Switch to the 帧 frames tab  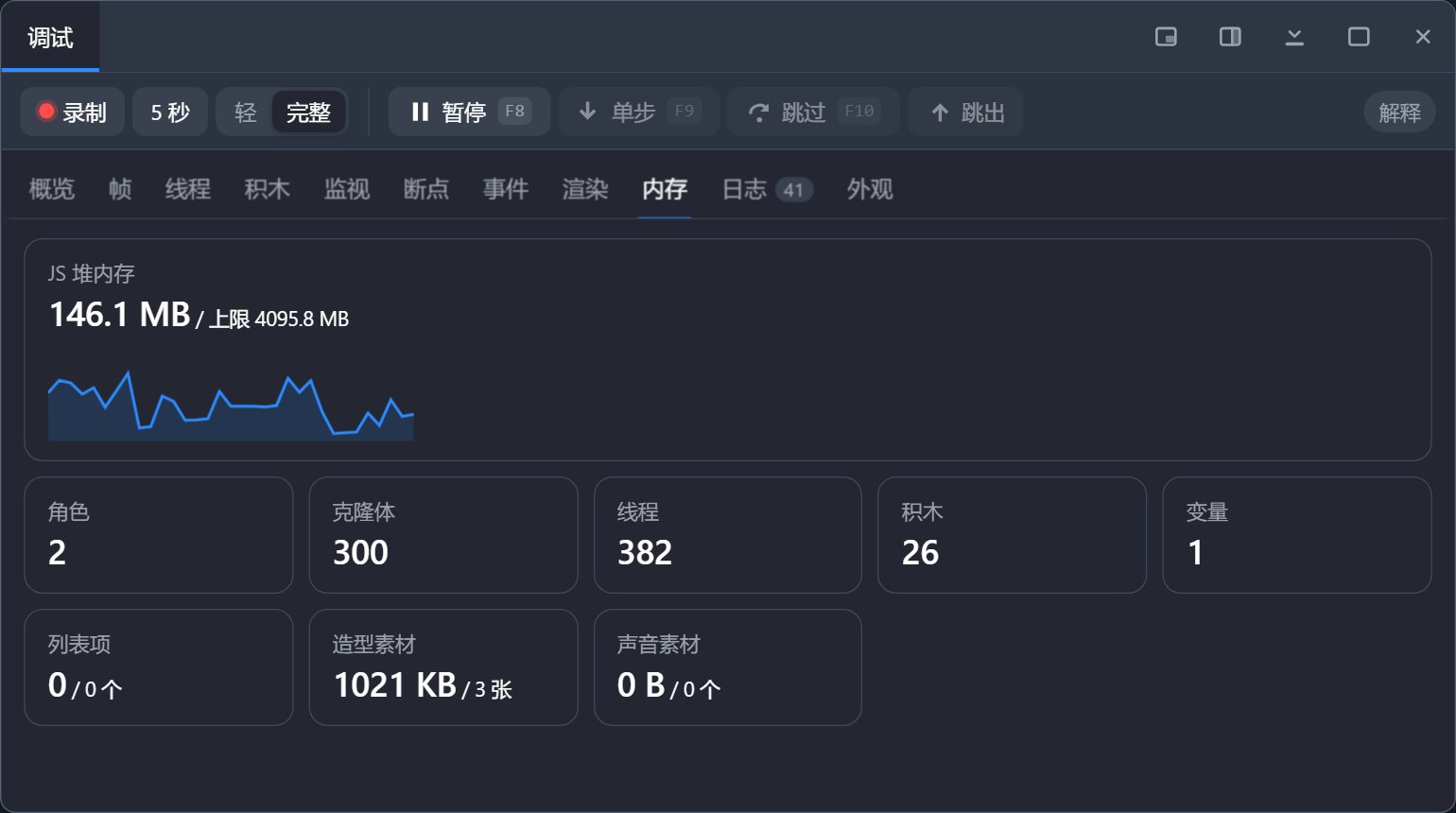(120, 189)
